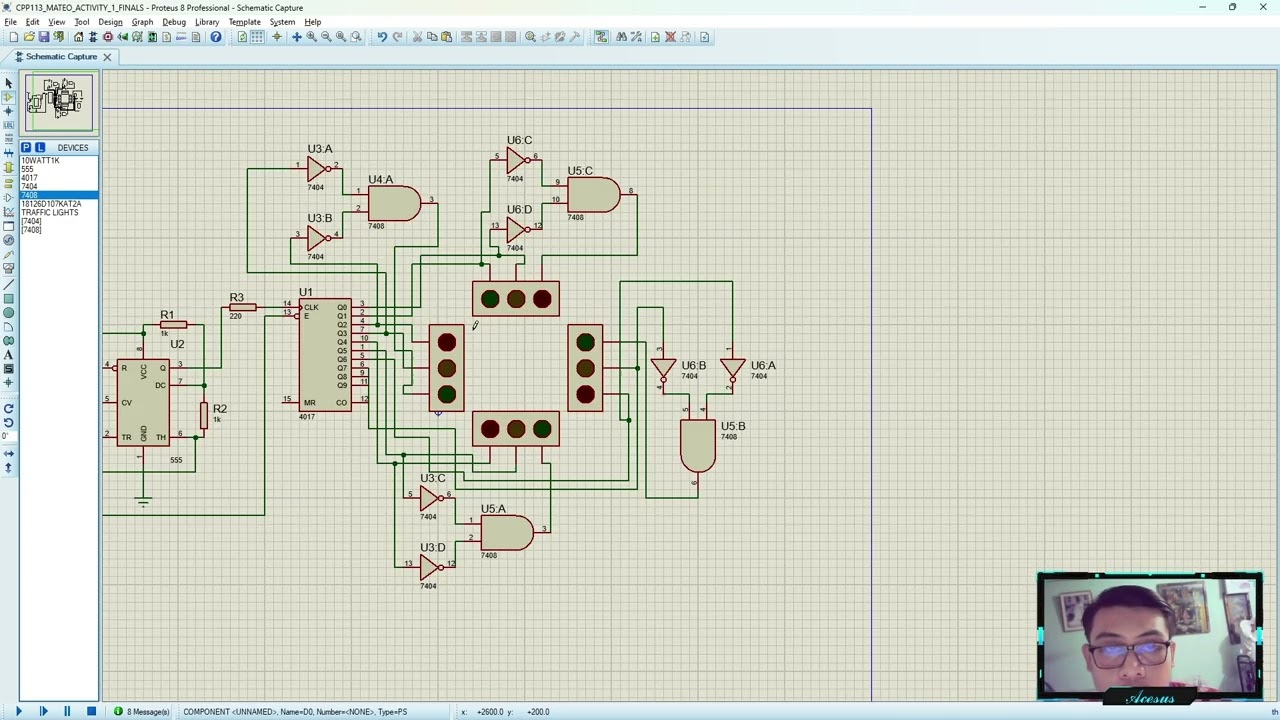
Task: Open the Help question-mark icon
Action: coord(216,37)
